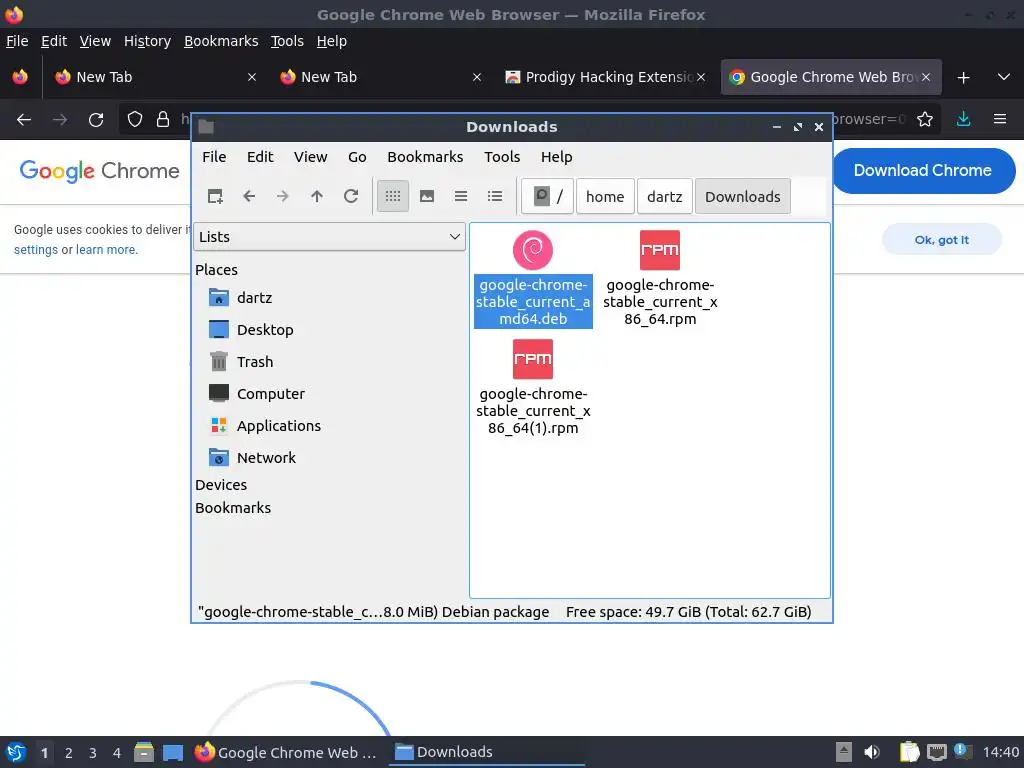Open the Lists side pane dropdown
Image resolution: width=1024 pixels, height=768 pixels.
(329, 236)
